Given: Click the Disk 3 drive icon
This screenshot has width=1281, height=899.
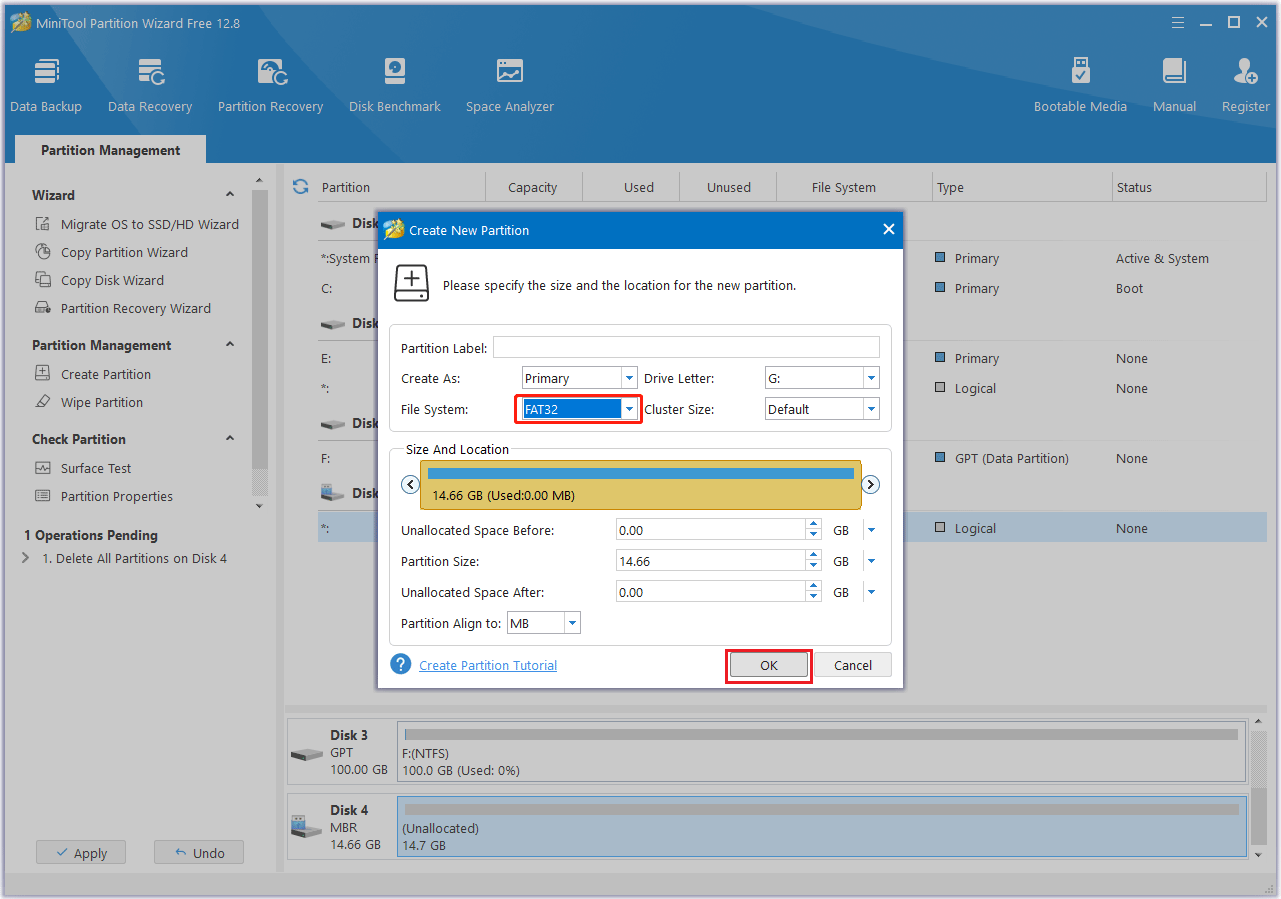Looking at the screenshot, I should coord(306,753).
